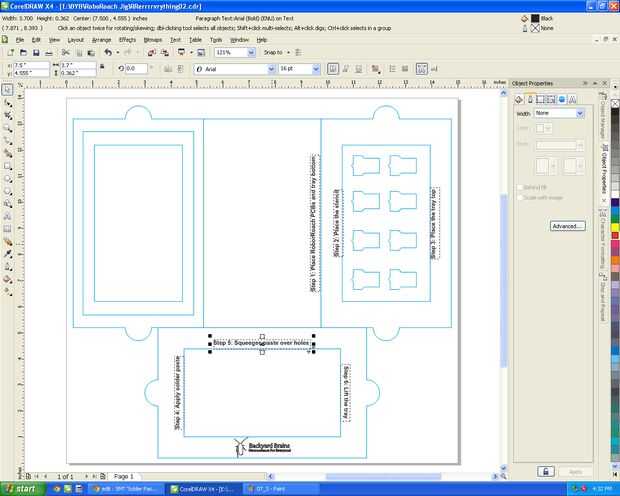Select the Interactive Blend tool
Viewport: 620px width, 496px height.
point(8,242)
